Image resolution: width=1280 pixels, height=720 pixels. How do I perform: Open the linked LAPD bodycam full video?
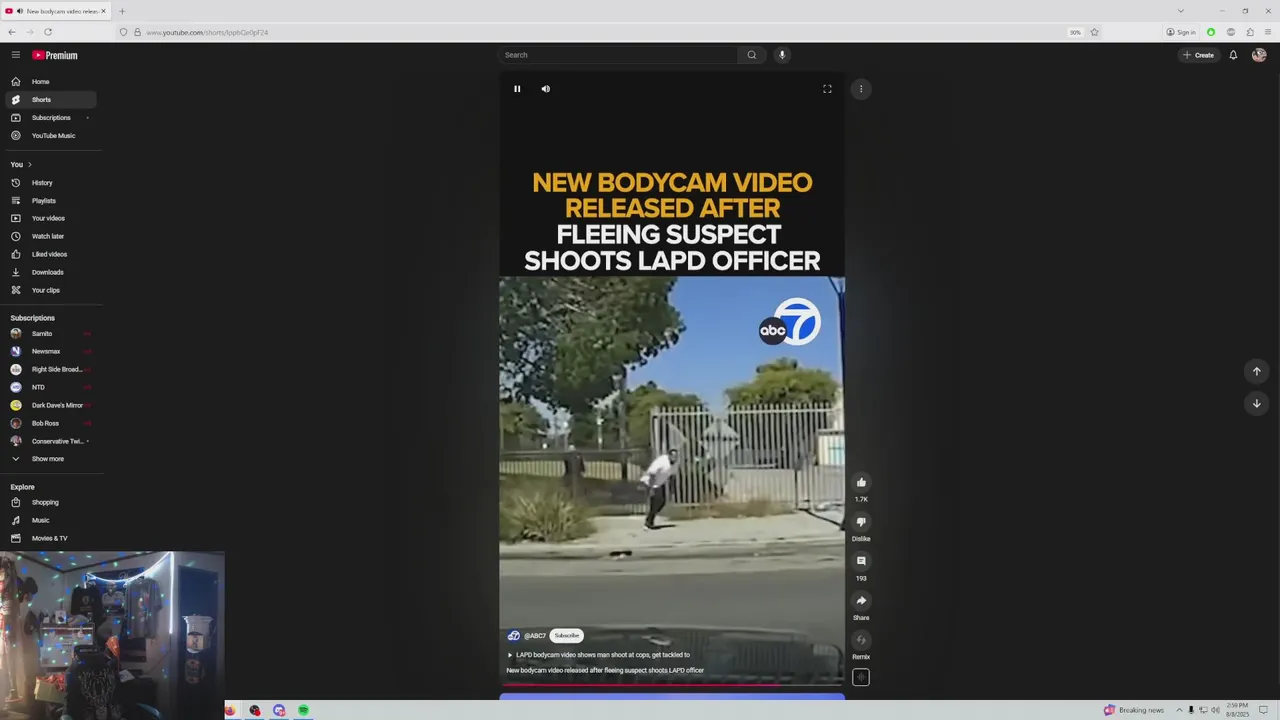point(599,655)
